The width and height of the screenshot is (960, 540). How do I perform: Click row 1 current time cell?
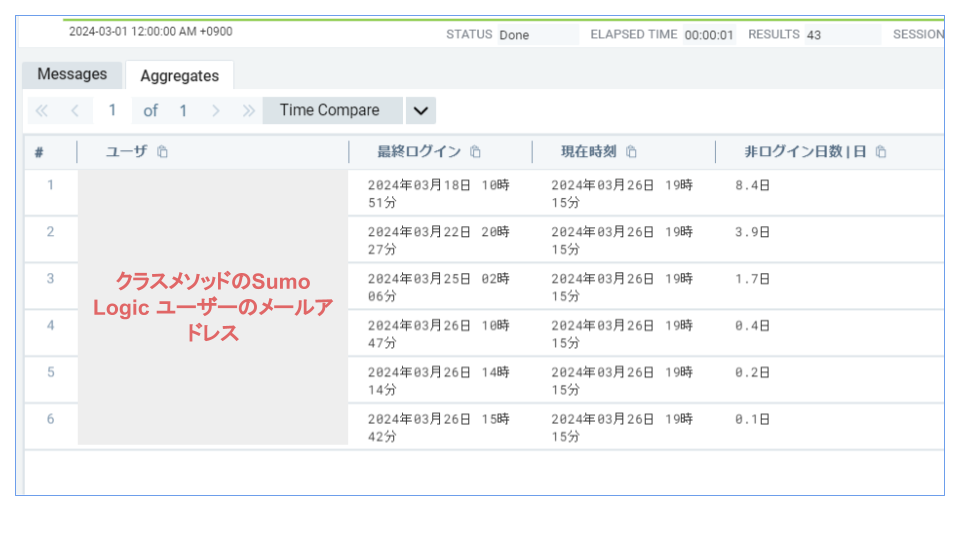pos(622,193)
